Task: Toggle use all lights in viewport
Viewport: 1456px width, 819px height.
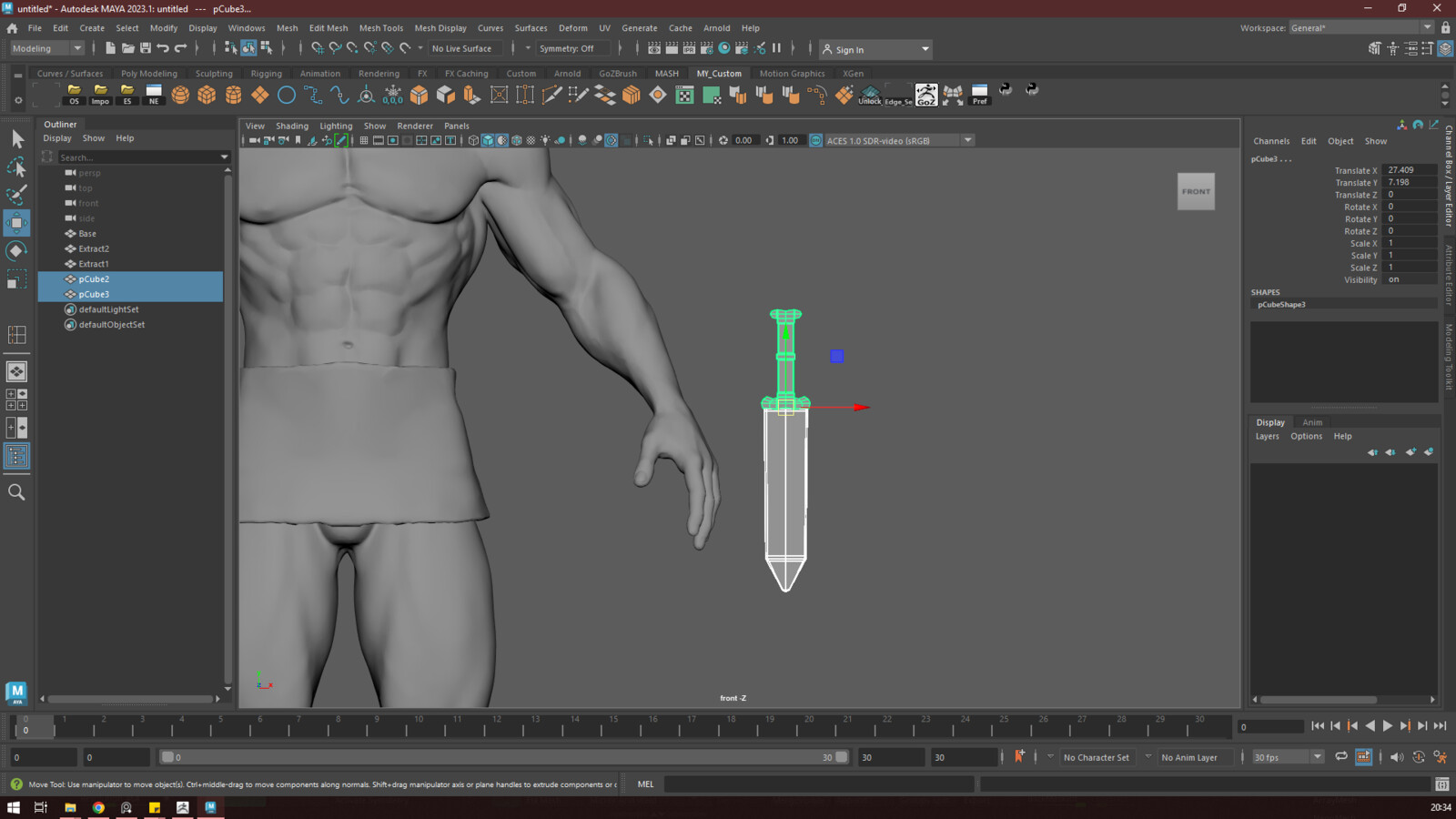Action: pos(545,140)
